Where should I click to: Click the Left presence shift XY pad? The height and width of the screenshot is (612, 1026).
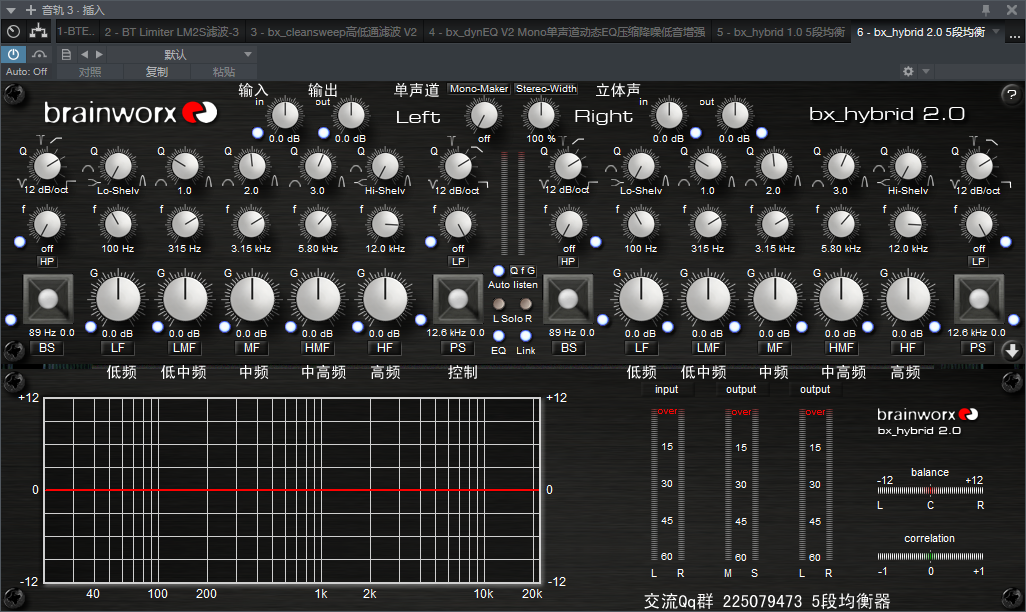point(458,299)
